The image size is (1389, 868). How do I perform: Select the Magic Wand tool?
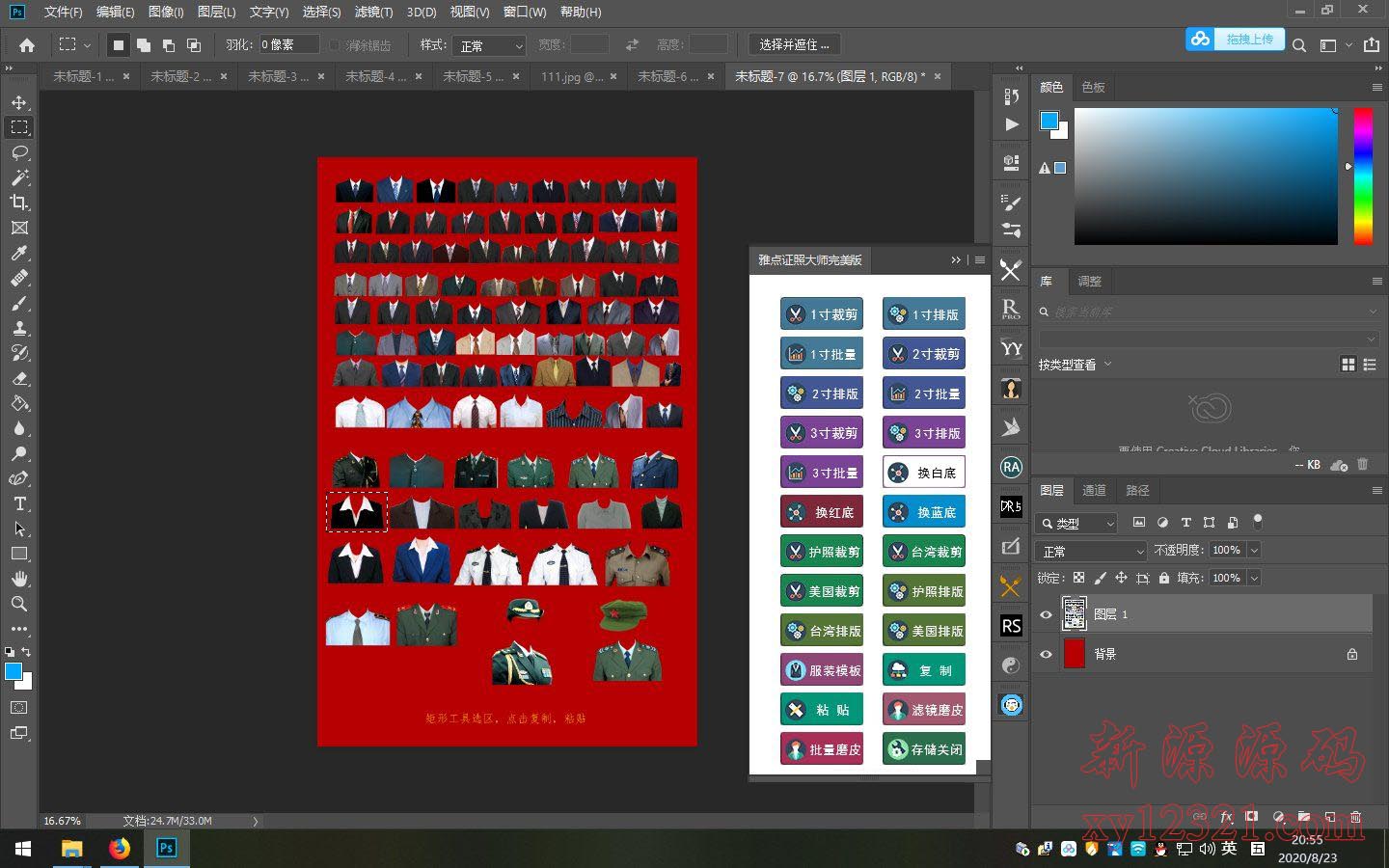point(19,177)
